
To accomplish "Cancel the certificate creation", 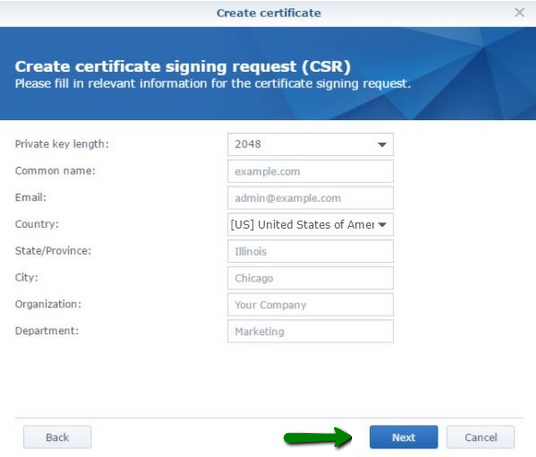I will tap(480, 437).
